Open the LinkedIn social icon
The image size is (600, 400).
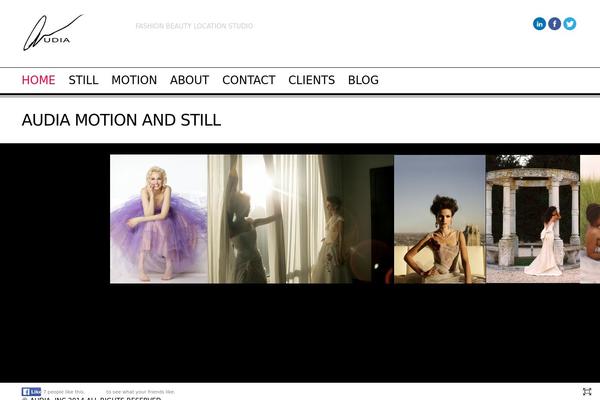click(539, 24)
